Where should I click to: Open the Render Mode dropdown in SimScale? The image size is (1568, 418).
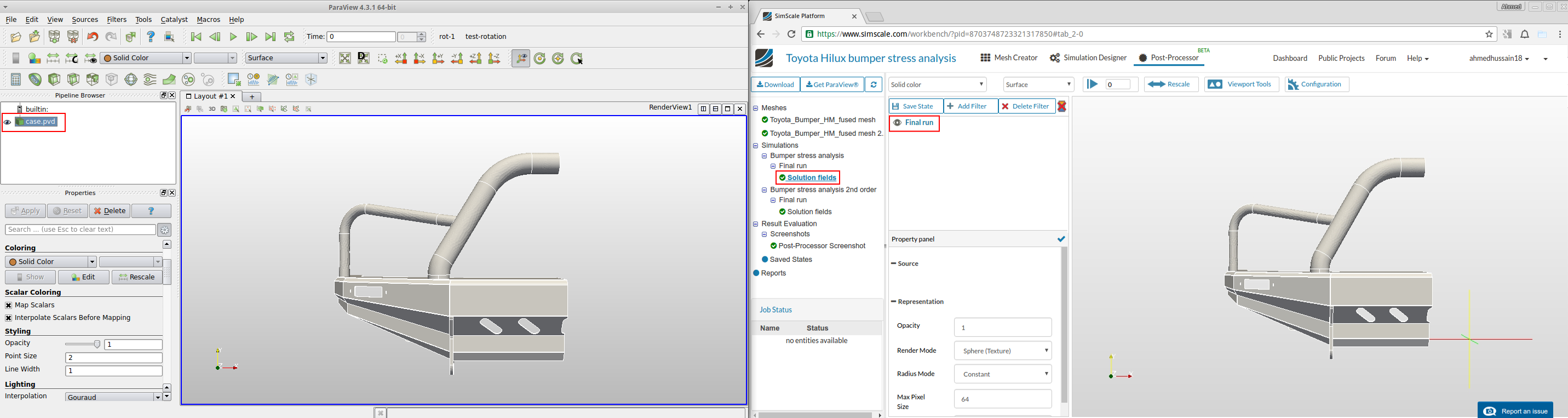point(1003,351)
